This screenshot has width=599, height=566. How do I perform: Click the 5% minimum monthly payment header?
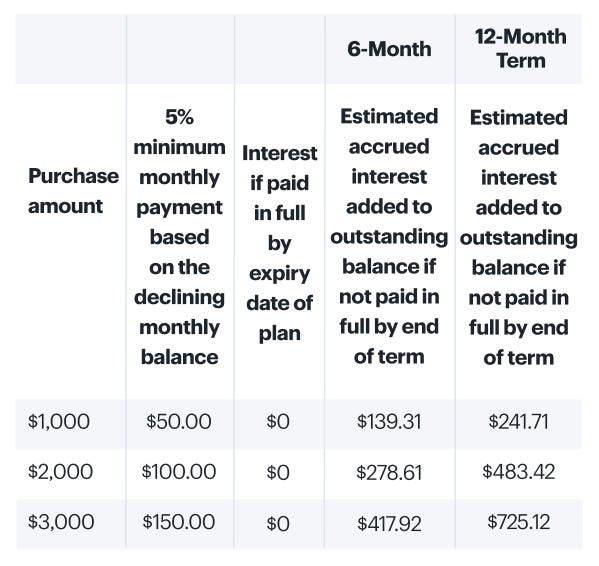[x=179, y=237]
